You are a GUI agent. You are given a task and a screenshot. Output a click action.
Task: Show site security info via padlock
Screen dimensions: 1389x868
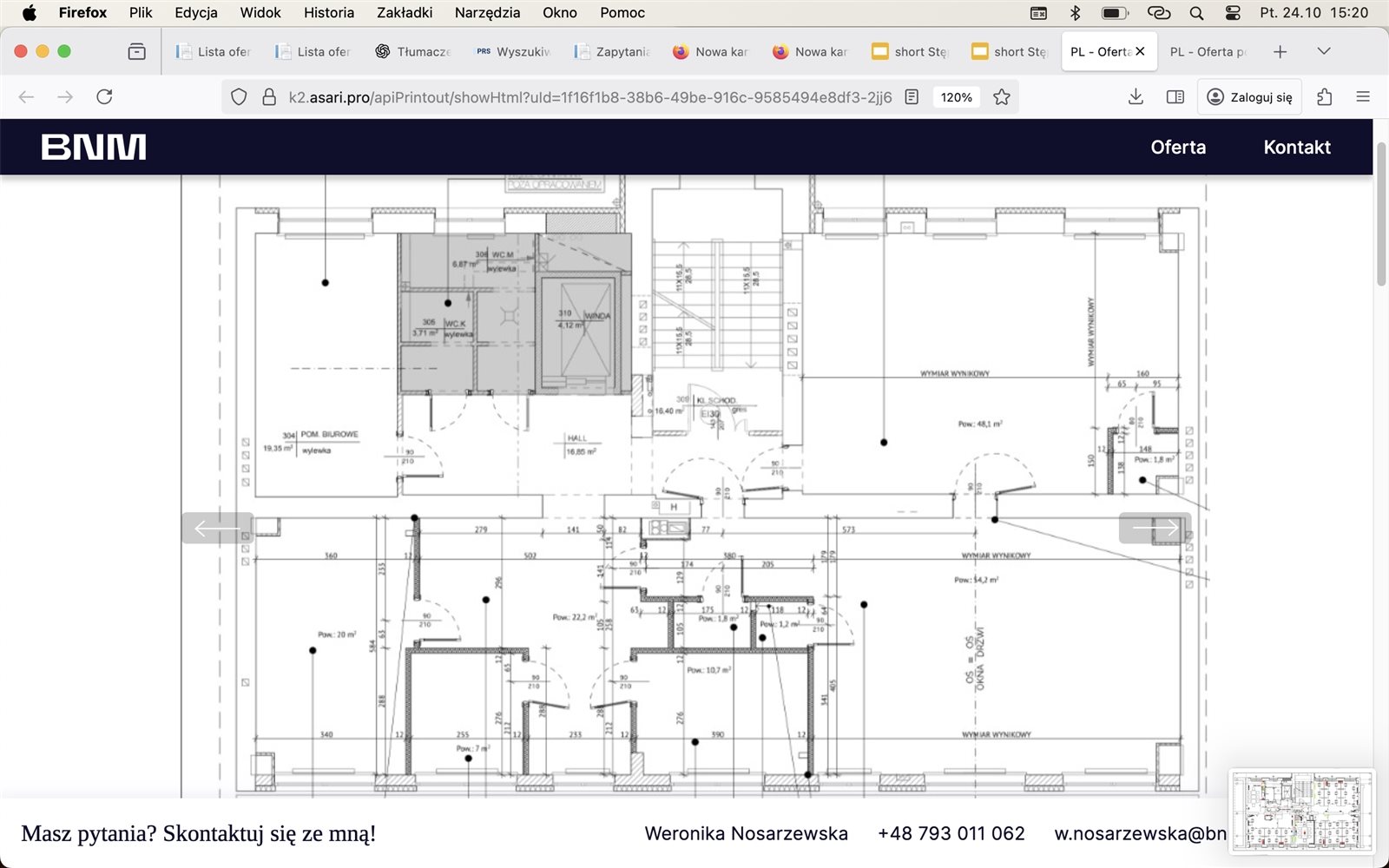[269, 97]
